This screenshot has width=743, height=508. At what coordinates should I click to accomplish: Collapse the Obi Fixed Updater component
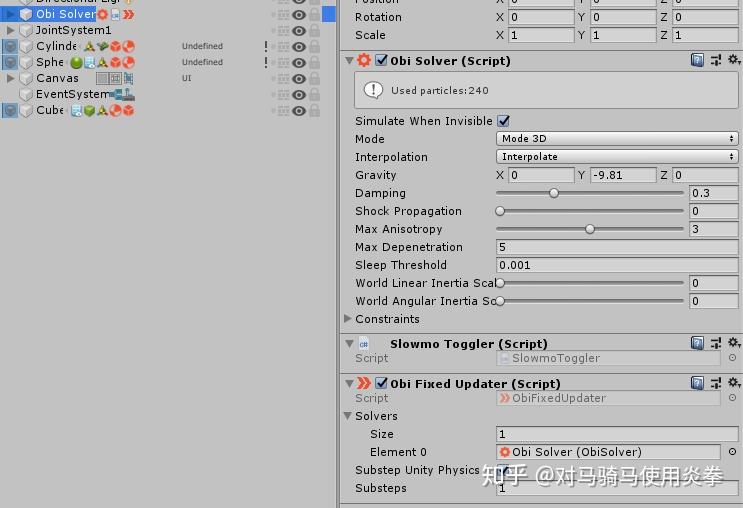350,383
